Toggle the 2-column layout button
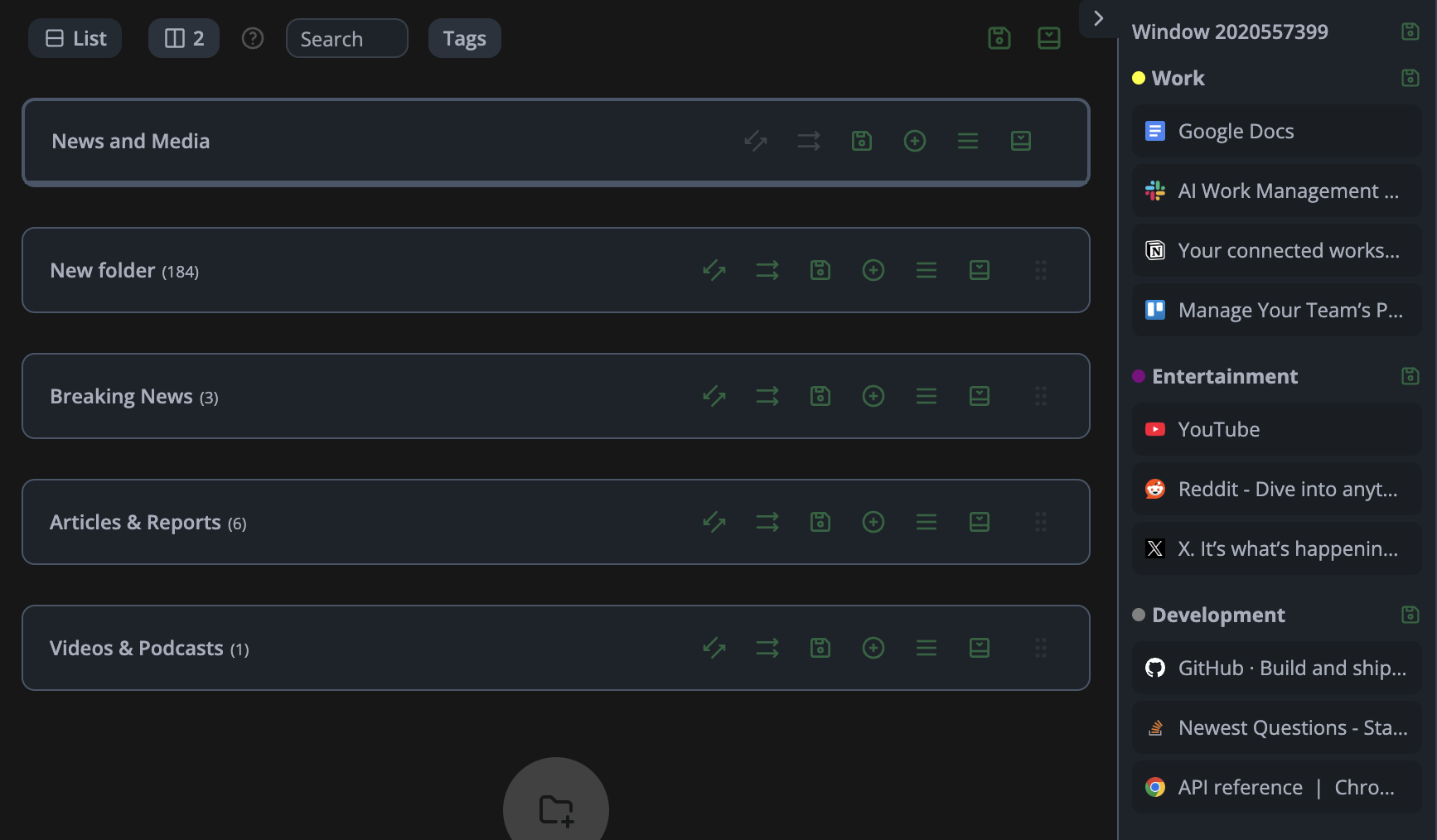This screenshot has height=840, width=1437. [183, 38]
